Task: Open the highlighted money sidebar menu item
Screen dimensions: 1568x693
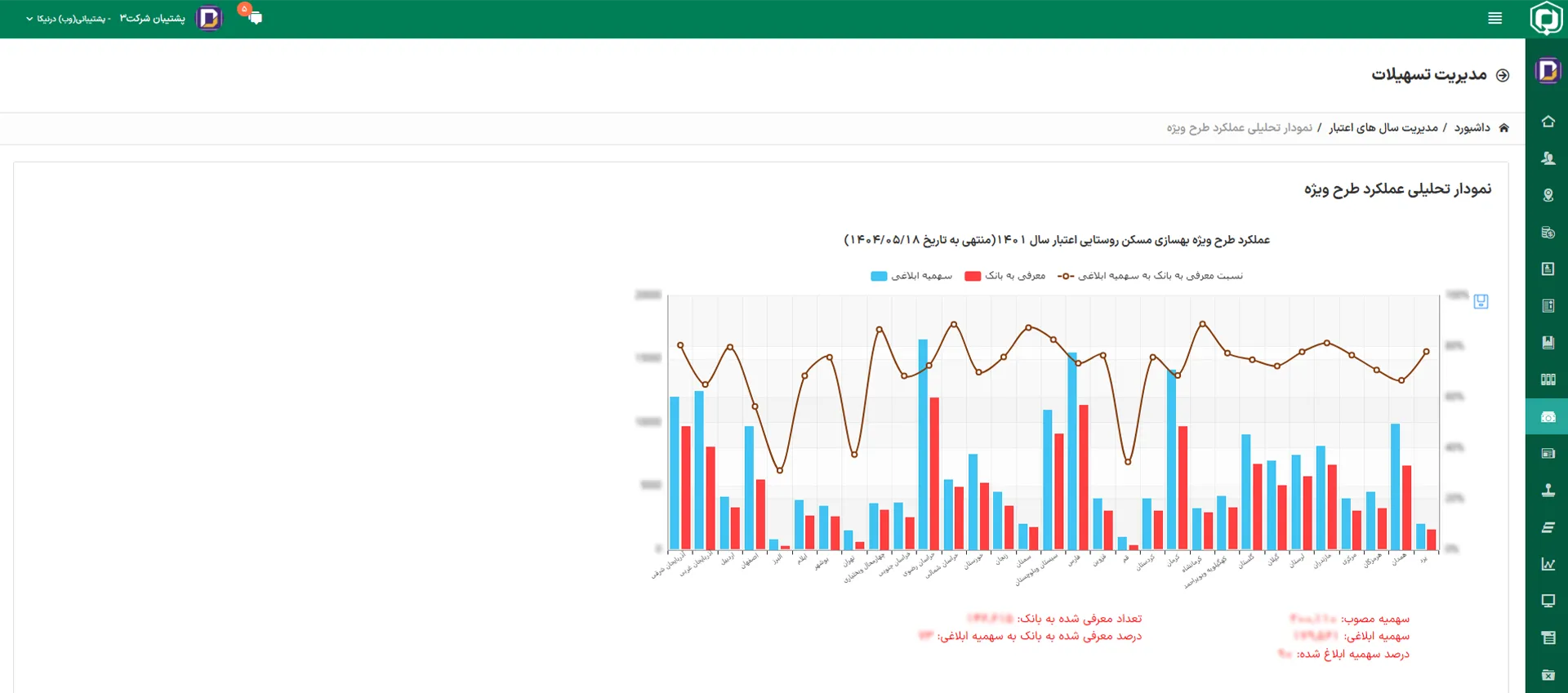Action: coord(1548,417)
